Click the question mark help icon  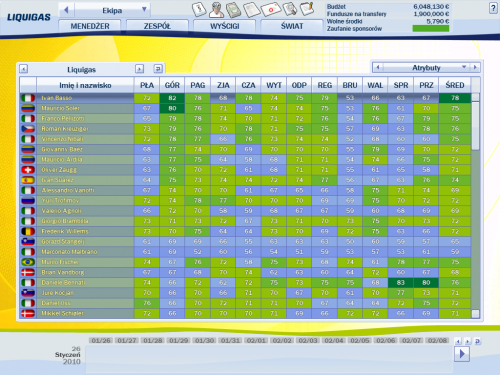[x=493, y=8]
